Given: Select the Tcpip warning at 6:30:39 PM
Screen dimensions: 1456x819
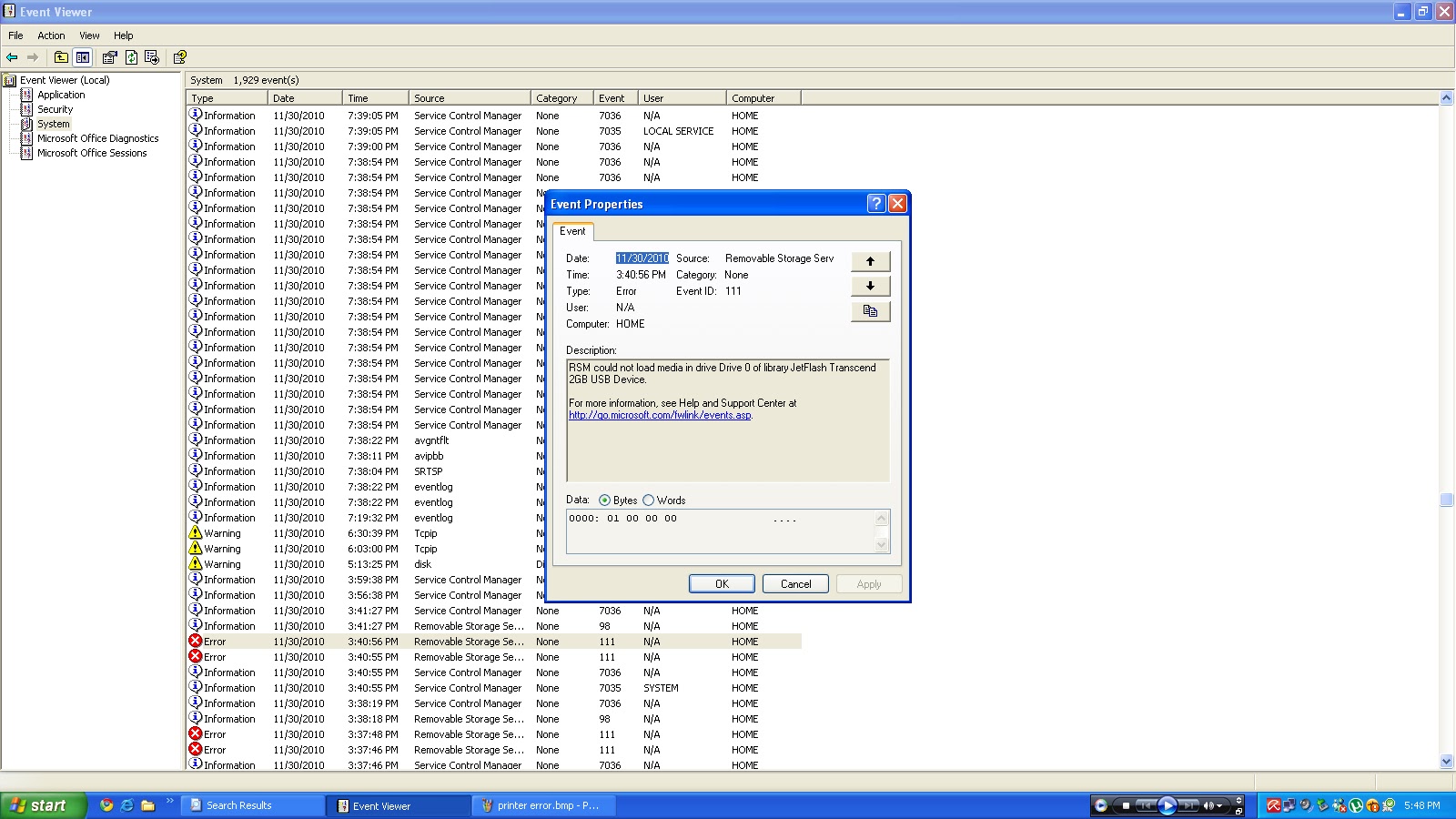Looking at the screenshot, I should [494, 533].
